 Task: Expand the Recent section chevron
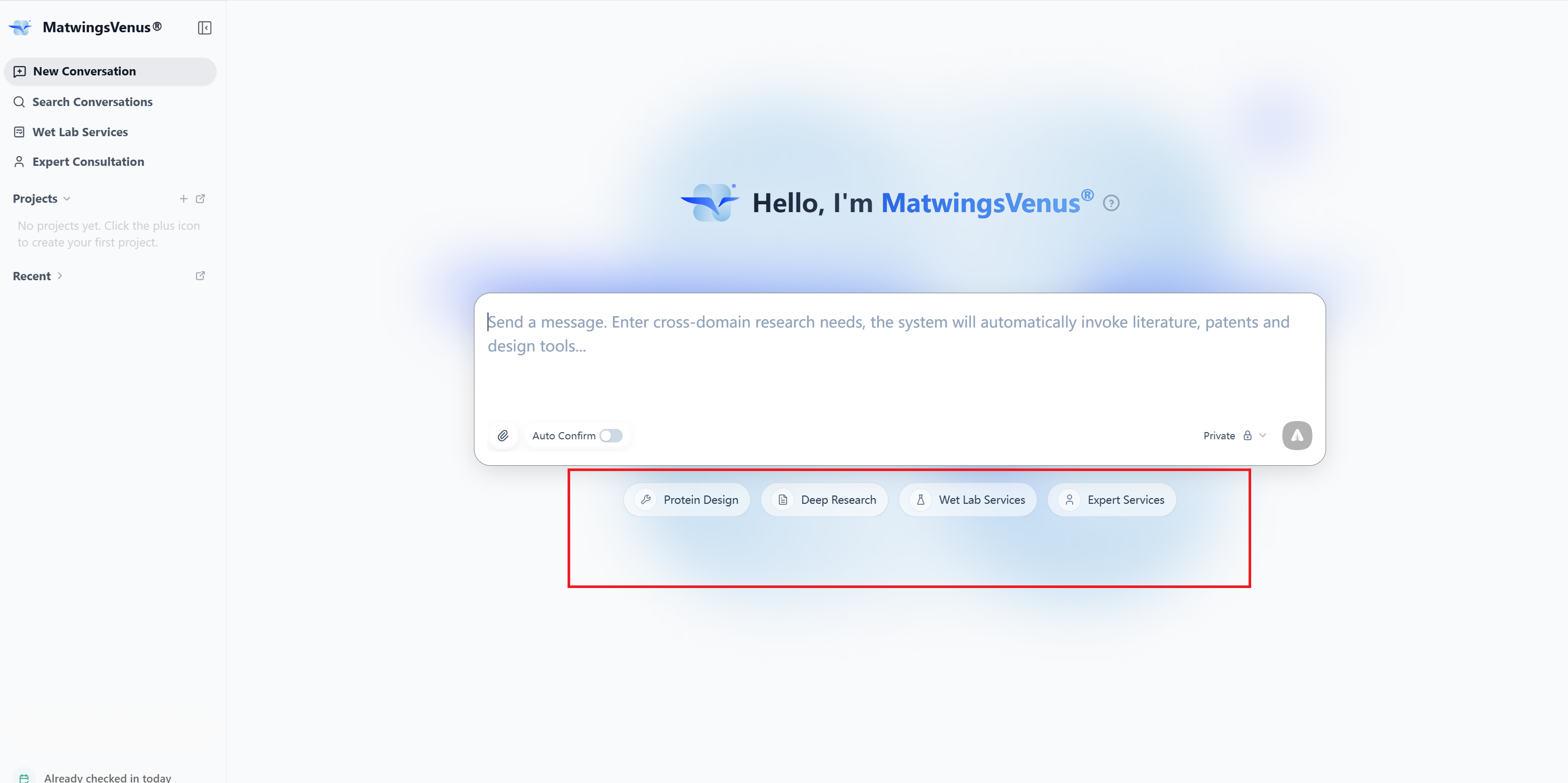click(60, 276)
